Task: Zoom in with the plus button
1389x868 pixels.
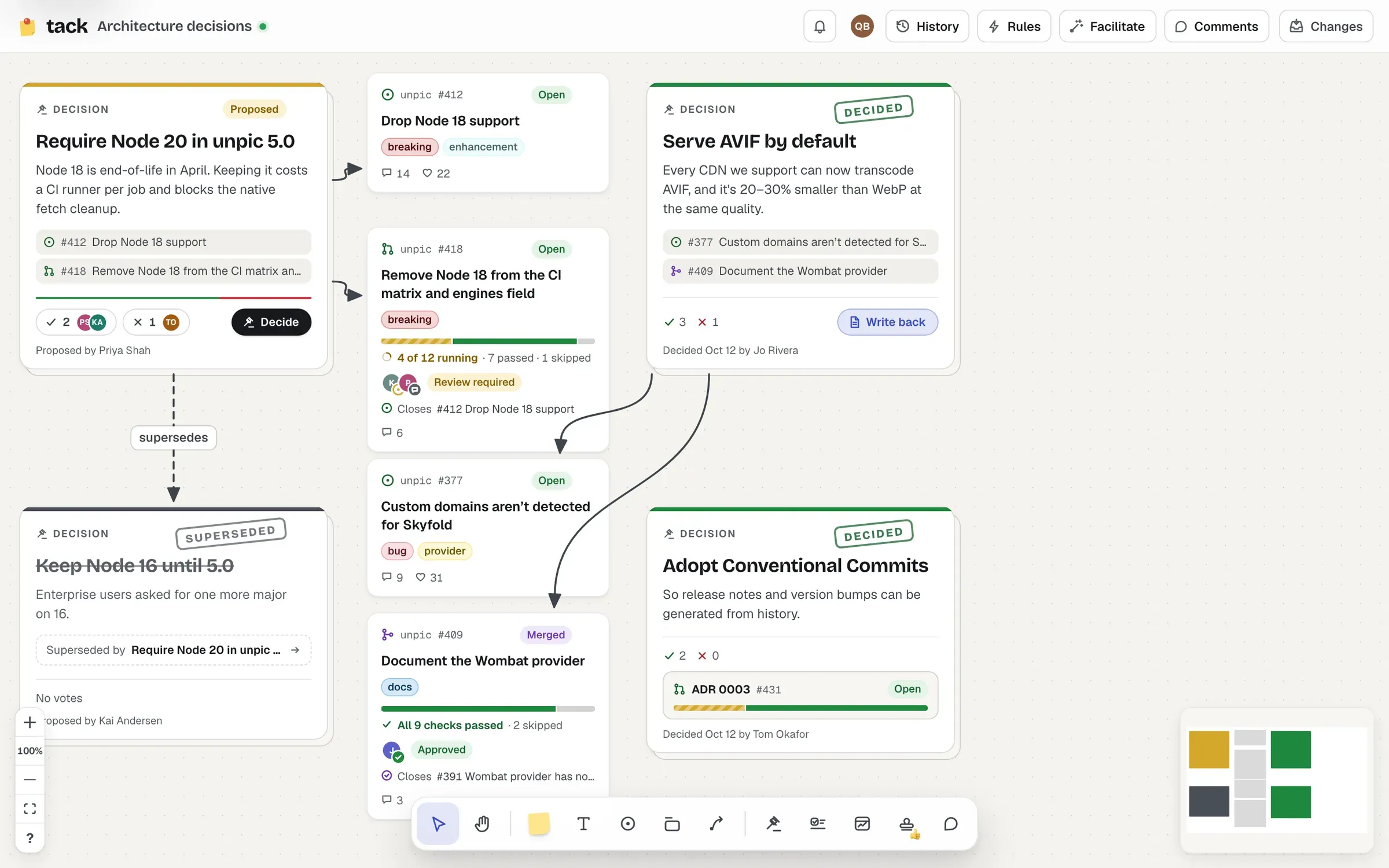Action: pos(30,722)
